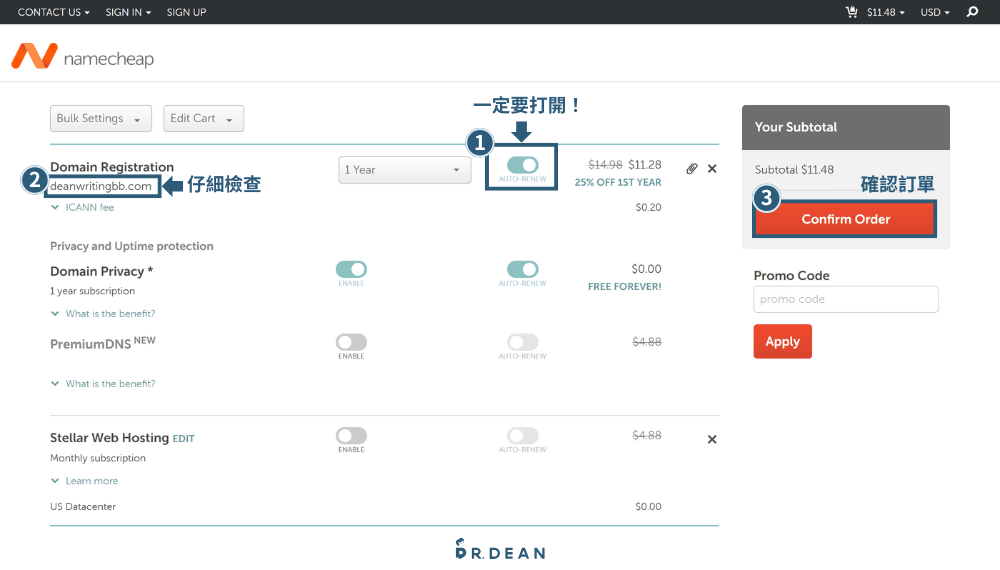Toggle PremiumDNS auto-renew switch
The height and width of the screenshot is (570, 1000).
(522, 342)
